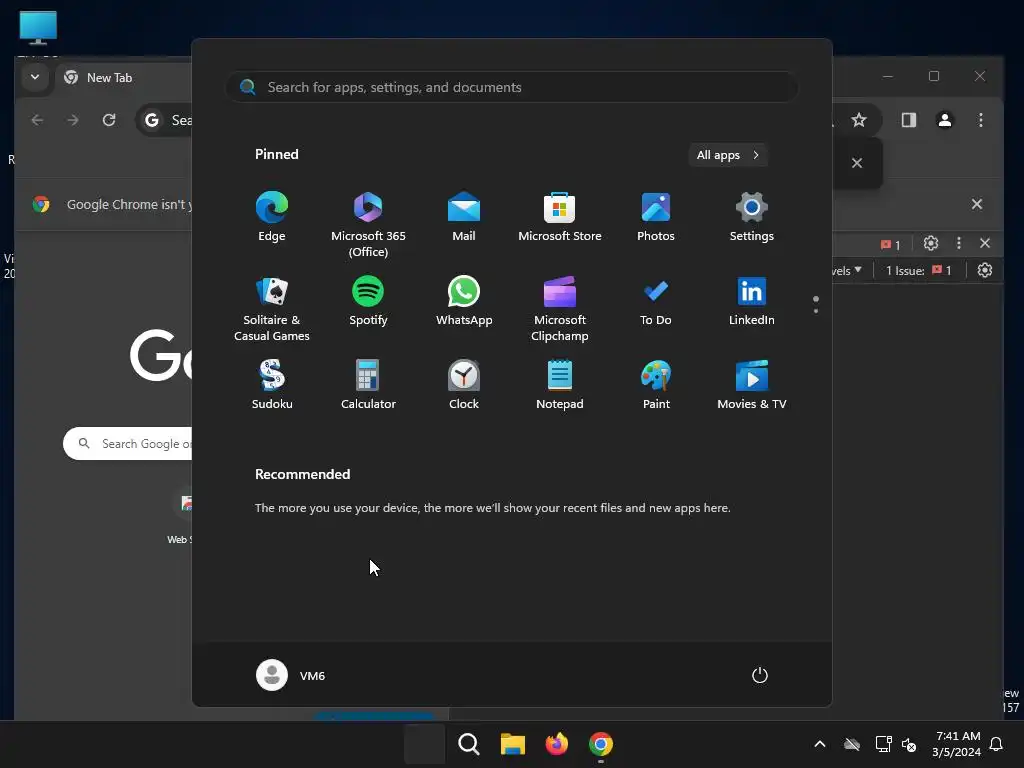The image size is (1024, 768).
Task: Click the Google search box on page
Action: click(128, 444)
